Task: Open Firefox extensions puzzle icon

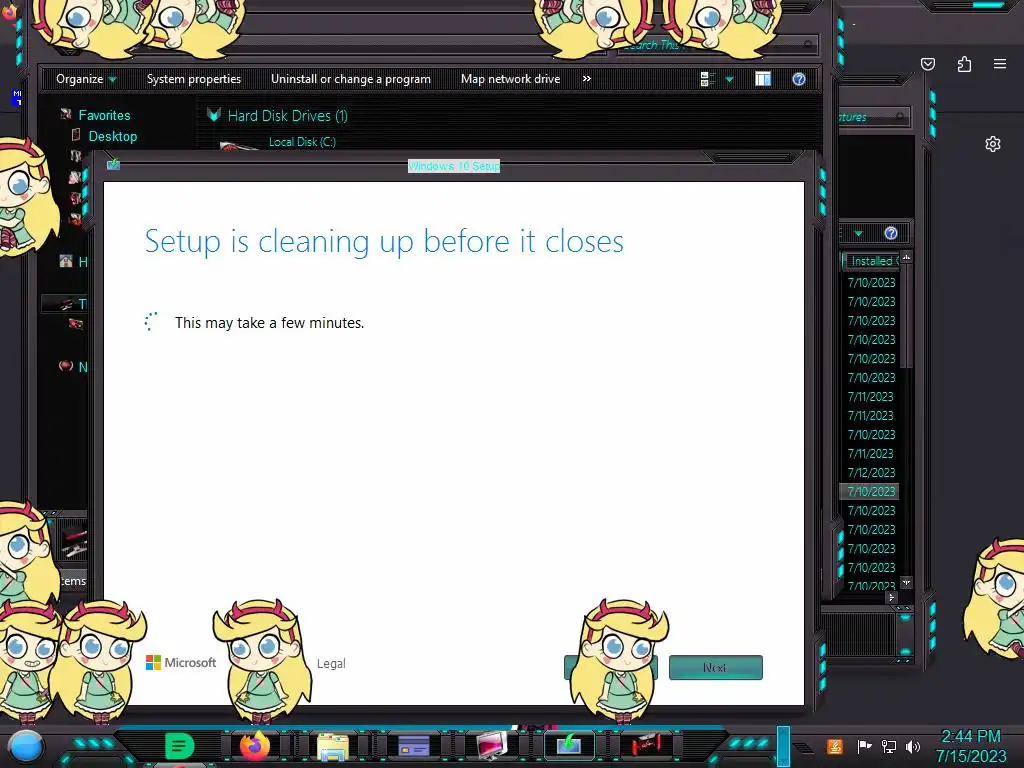Action: point(964,64)
